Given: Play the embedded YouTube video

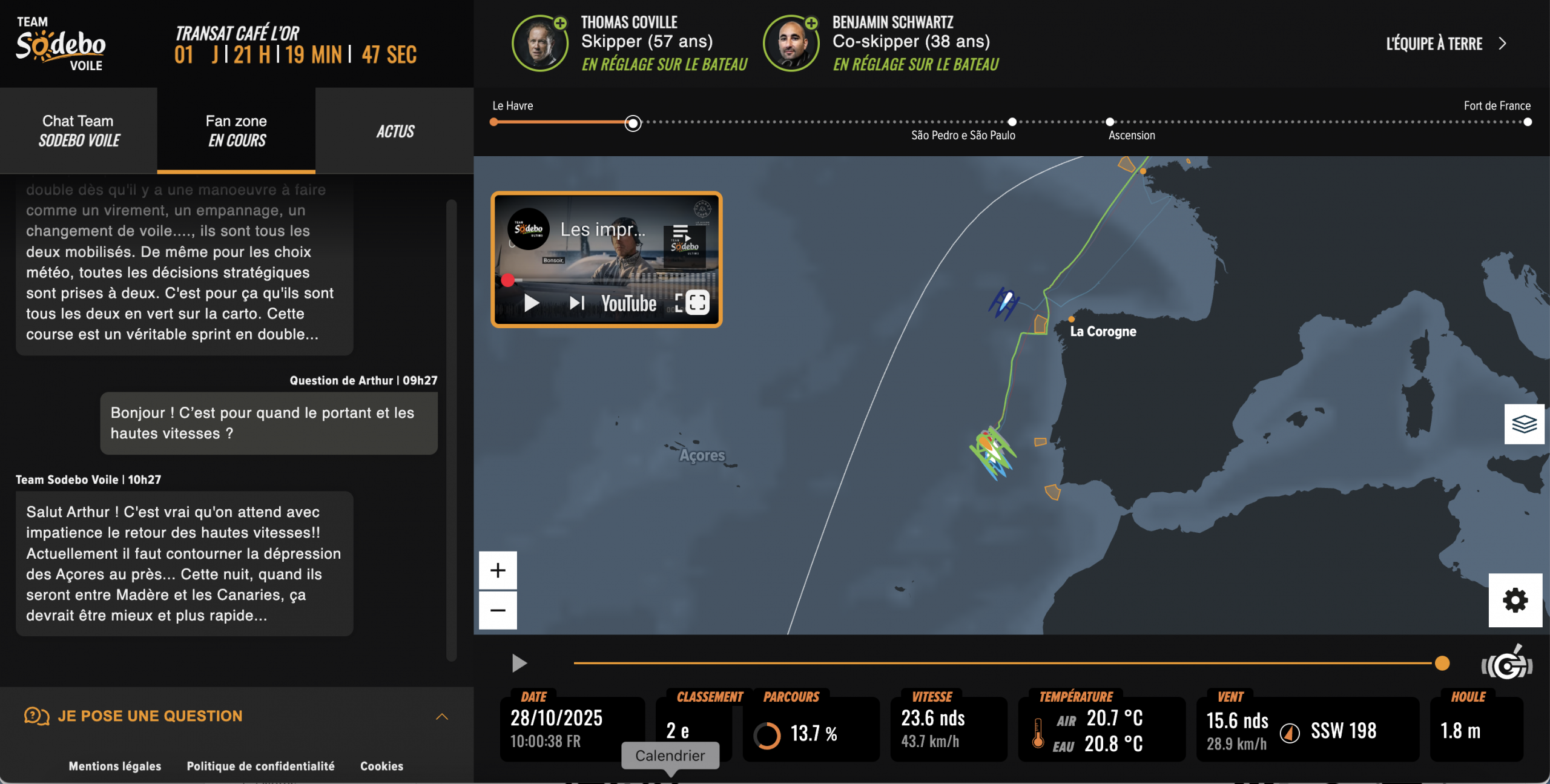Looking at the screenshot, I should point(531,303).
